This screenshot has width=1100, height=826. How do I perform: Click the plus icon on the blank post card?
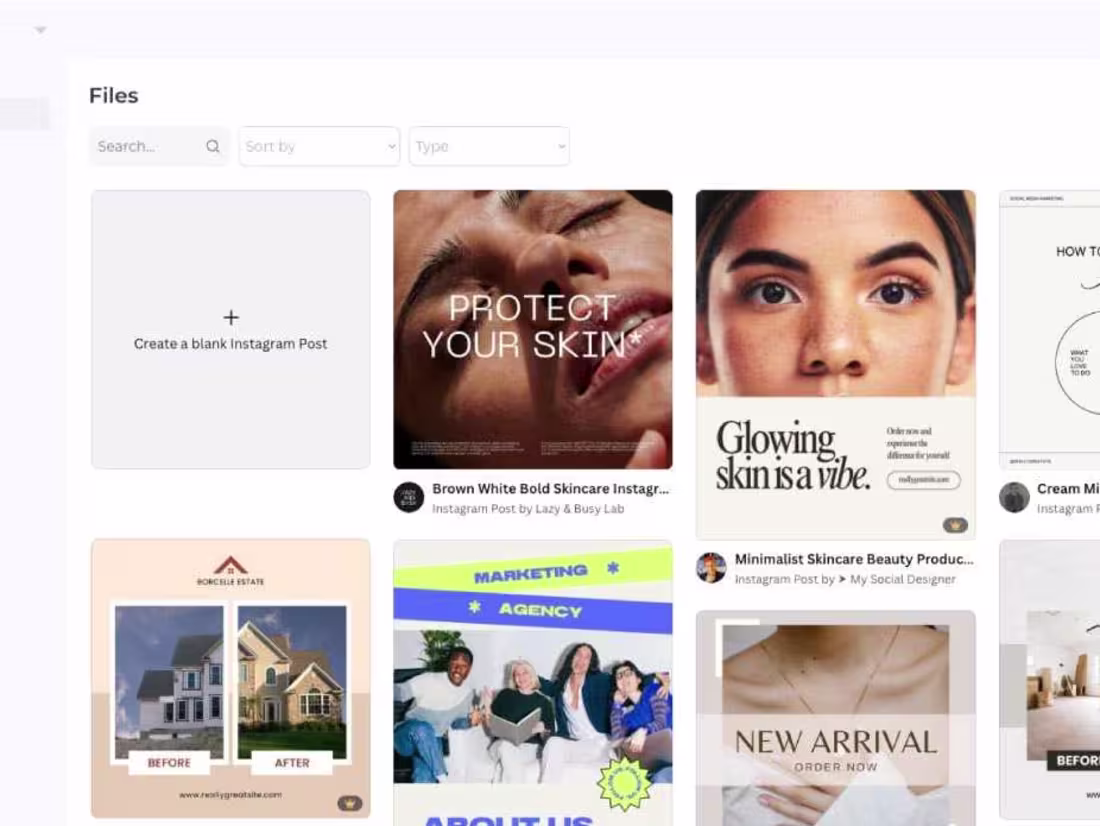click(231, 316)
